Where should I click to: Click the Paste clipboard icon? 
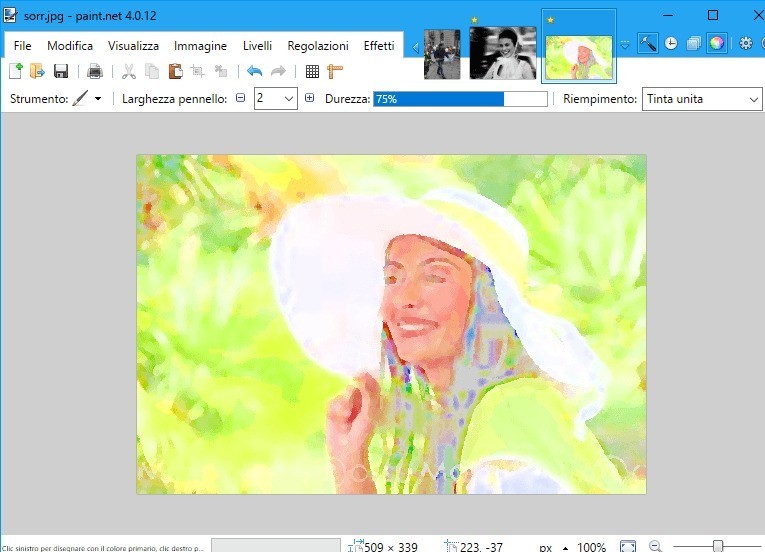coord(175,71)
